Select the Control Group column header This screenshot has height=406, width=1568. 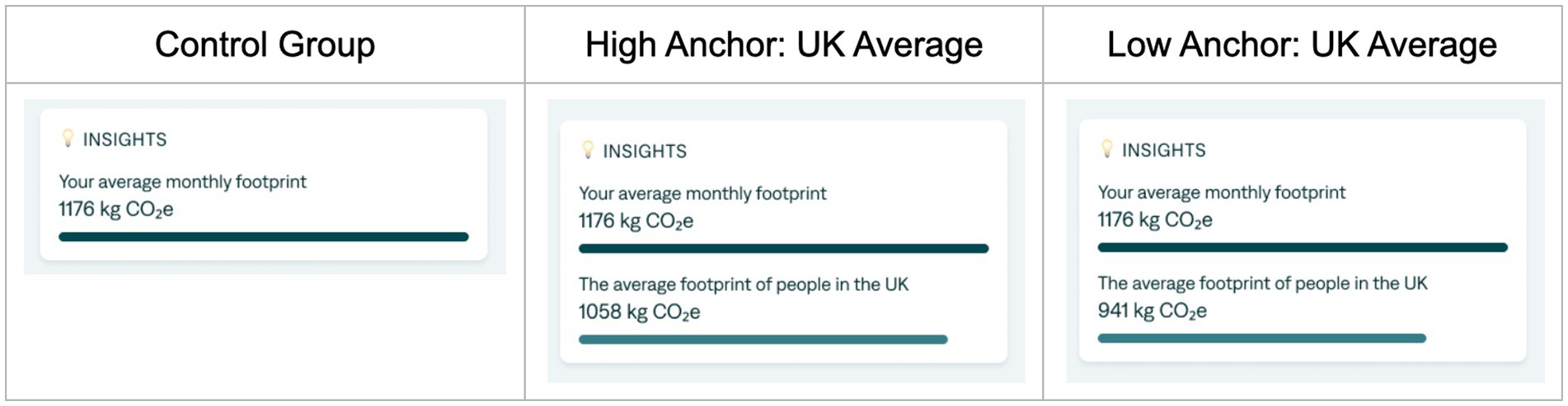click(x=265, y=45)
